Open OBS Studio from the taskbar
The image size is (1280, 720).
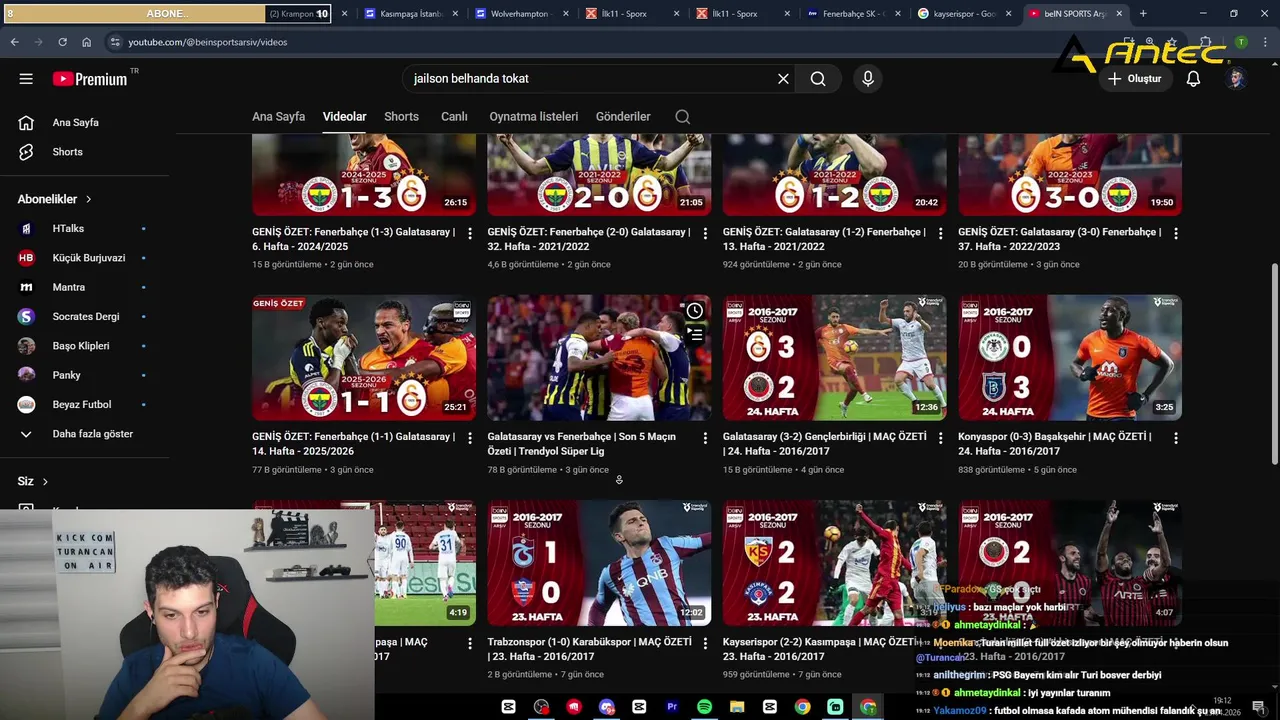(541, 707)
